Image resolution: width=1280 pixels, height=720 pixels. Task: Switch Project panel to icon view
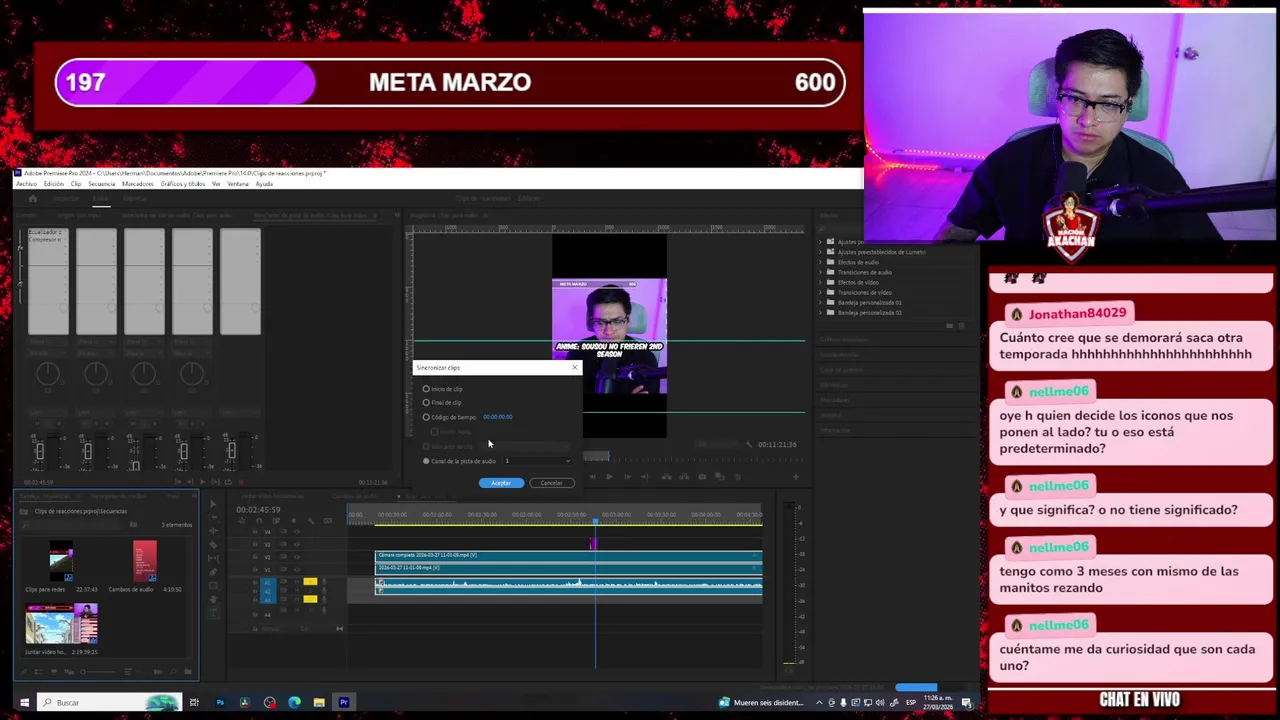[x=54, y=672]
